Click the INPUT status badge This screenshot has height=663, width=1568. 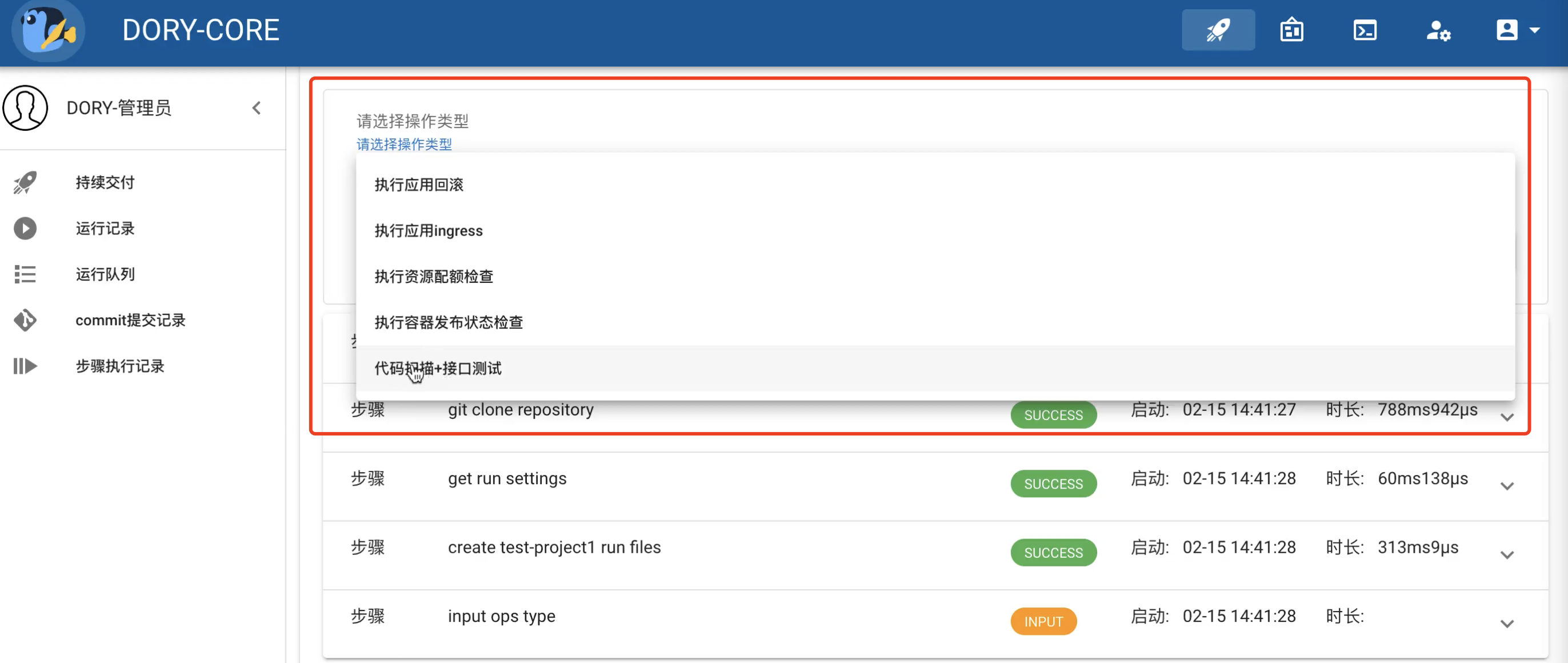[1043, 622]
